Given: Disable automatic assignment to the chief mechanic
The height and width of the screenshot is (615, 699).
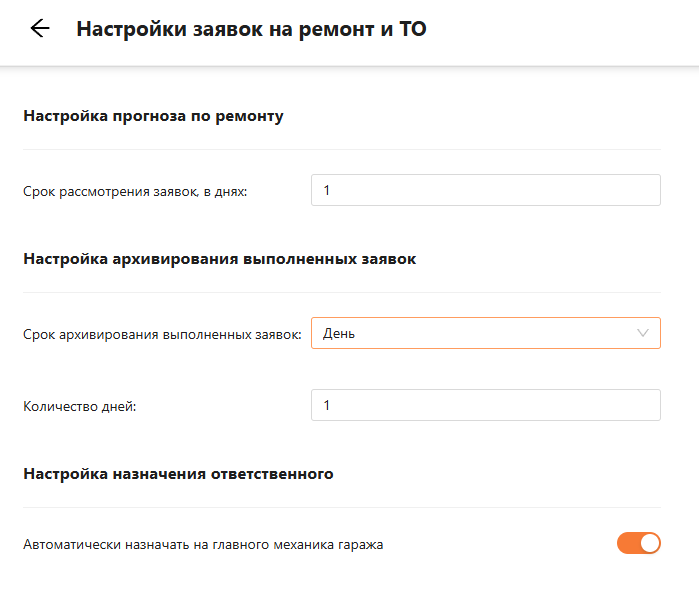Looking at the screenshot, I should click(639, 543).
